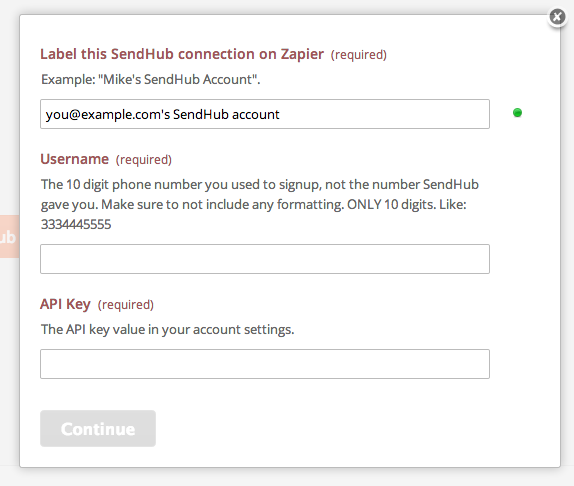Close the SendHub connection dialog
The width and height of the screenshot is (574, 486).
[557, 17]
